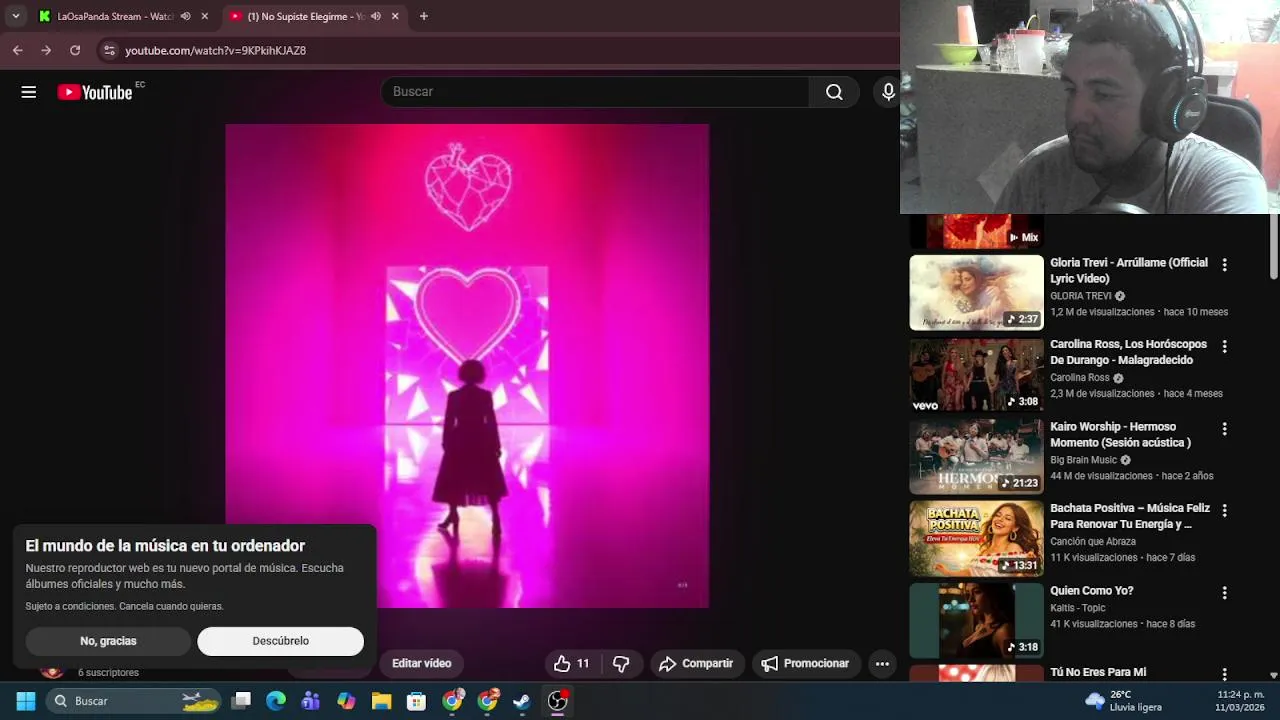
Task: Dismiss popup with No, gracias
Action: pos(108,641)
